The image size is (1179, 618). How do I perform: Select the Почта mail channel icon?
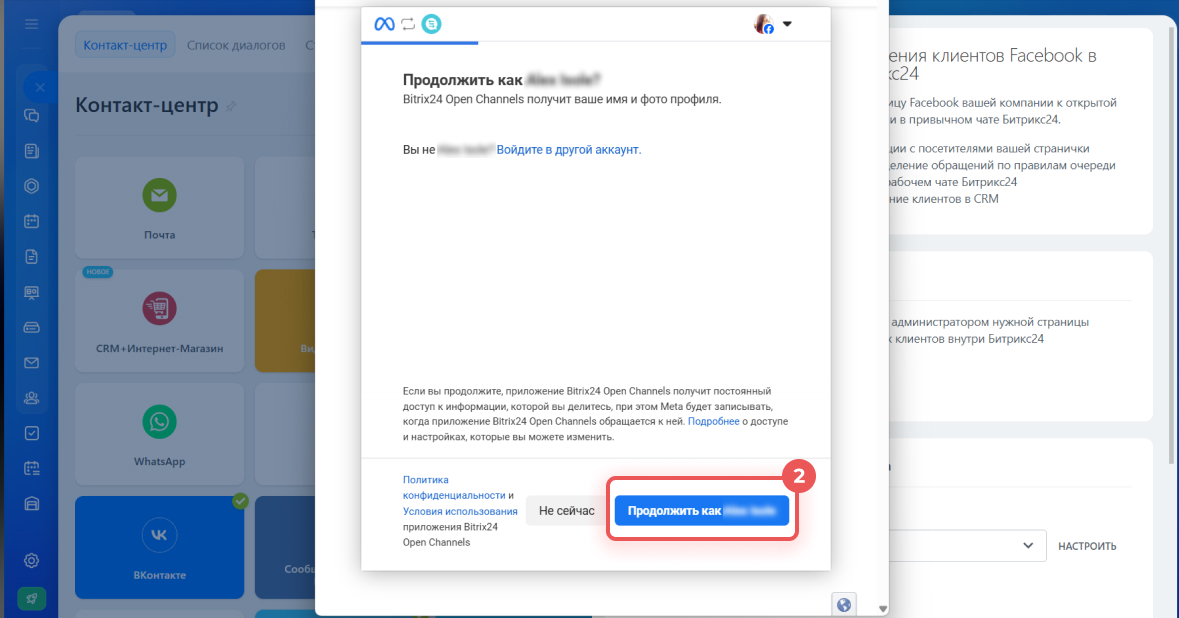159,195
